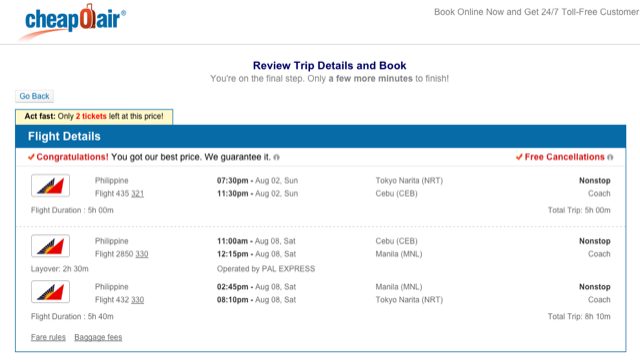Click Philippine Airlines logo for Flight 435
This screenshot has width=640, height=362.
point(50,186)
